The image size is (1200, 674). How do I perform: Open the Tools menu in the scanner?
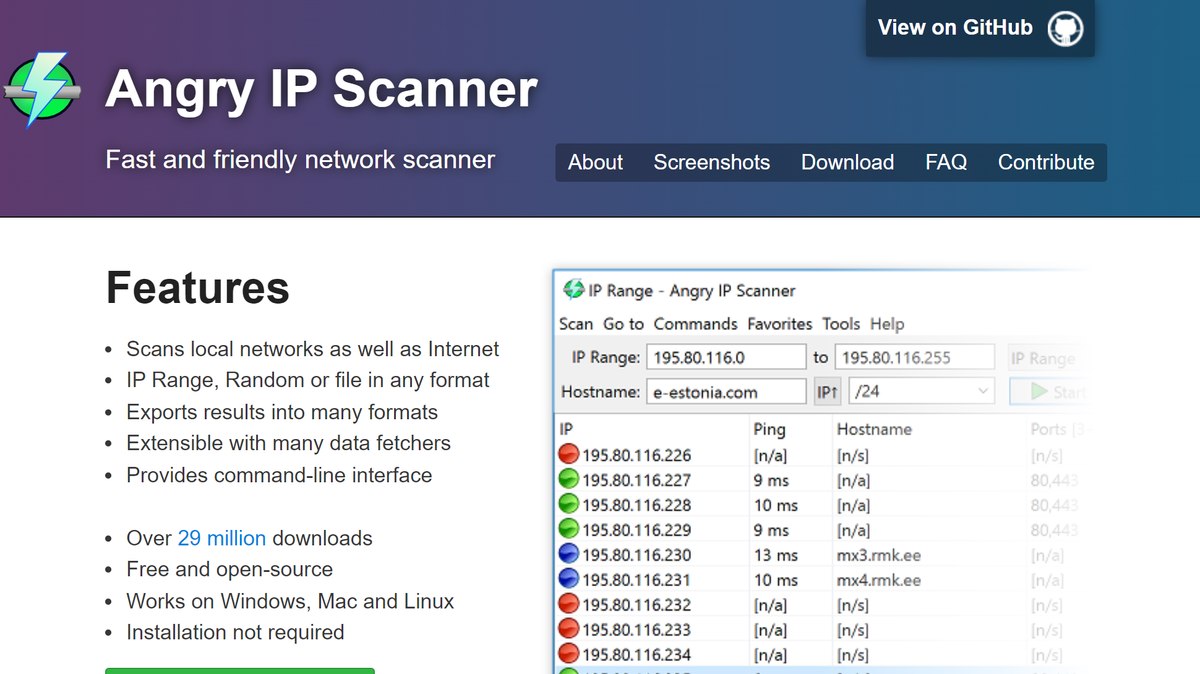coord(841,323)
